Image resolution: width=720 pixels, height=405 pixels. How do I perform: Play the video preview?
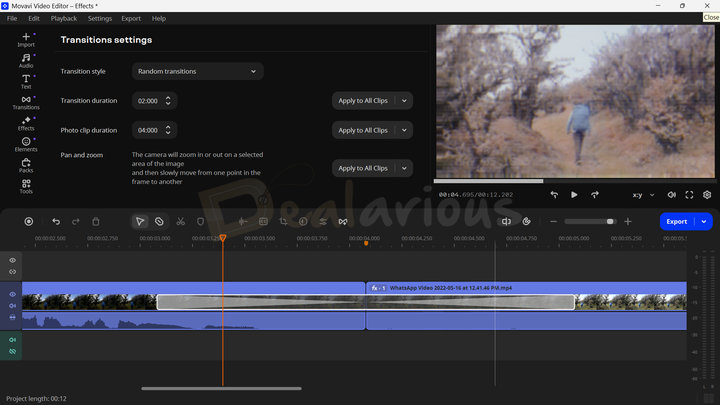pyautogui.click(x=574, y=195)
